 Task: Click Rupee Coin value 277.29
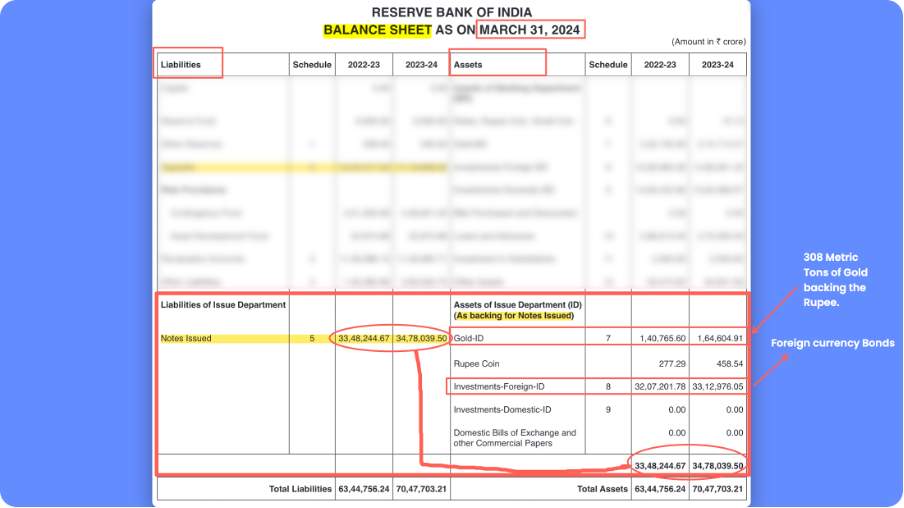click(x=672, y=364)
